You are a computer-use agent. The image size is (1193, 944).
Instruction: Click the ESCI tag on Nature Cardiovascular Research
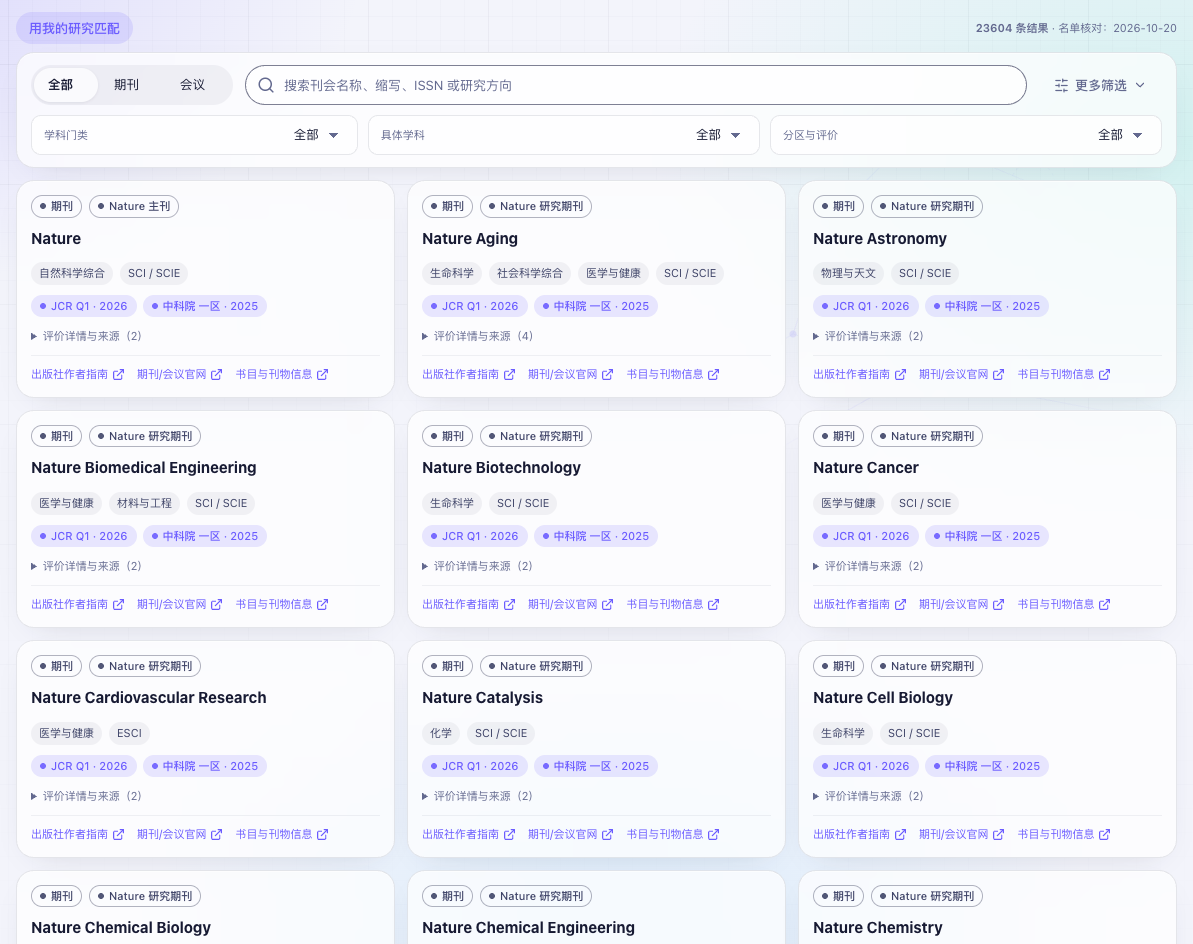129,733
